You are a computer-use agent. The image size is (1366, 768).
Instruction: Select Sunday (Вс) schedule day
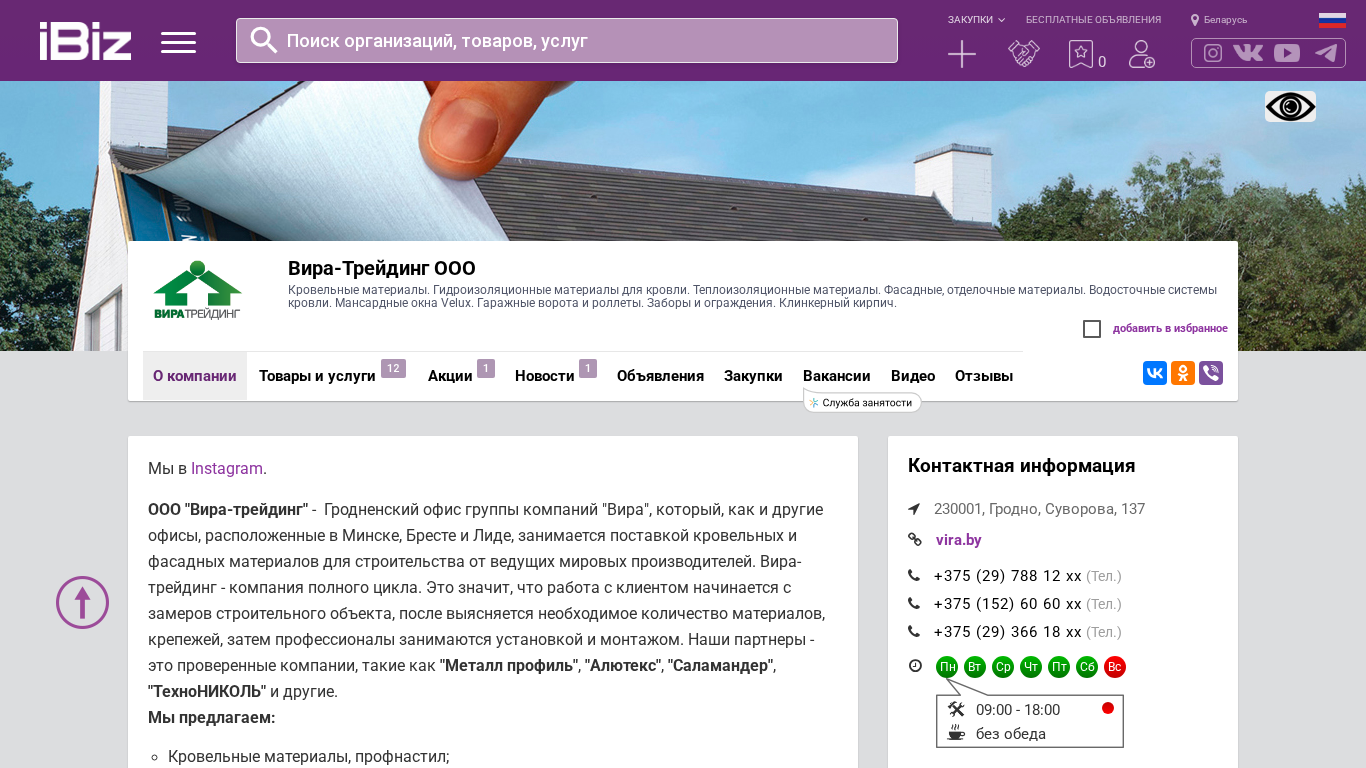[x=1115, y=667]
